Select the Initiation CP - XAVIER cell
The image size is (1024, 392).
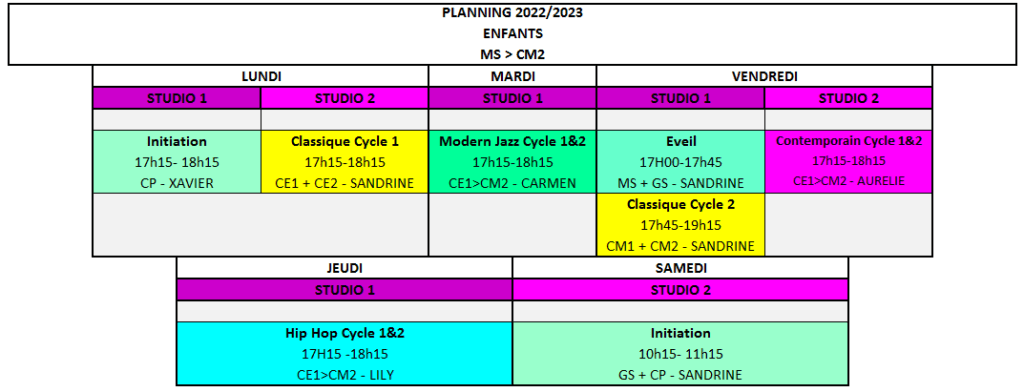pyautogui.click(x=177, y=162)
